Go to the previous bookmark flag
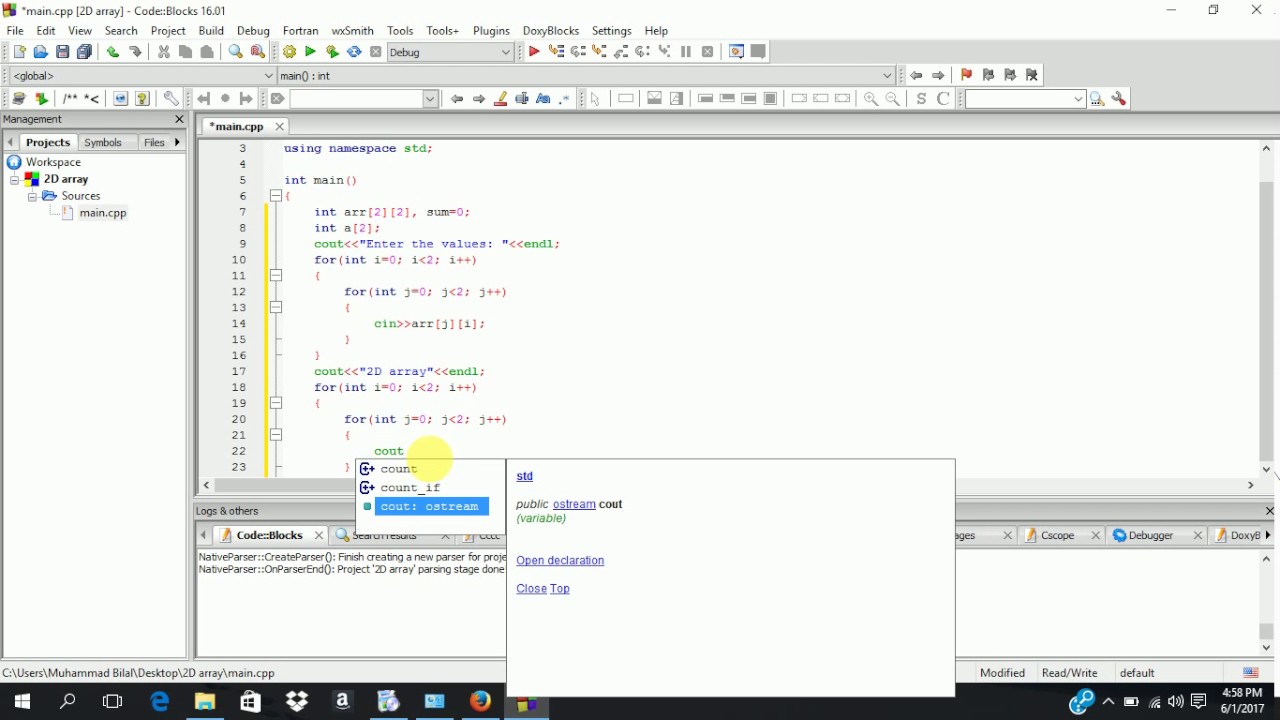This screenshot has width=1280, height=720. click(988, 75)
